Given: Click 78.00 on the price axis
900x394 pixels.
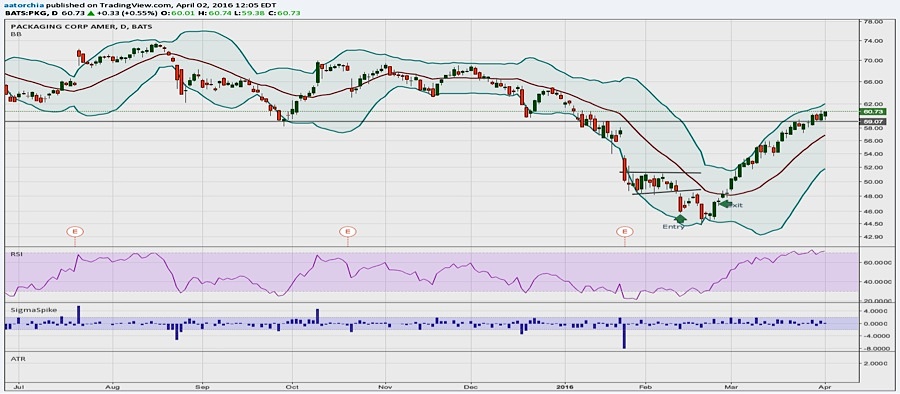Looking at the screenshot, I should [x=874, y=21].
